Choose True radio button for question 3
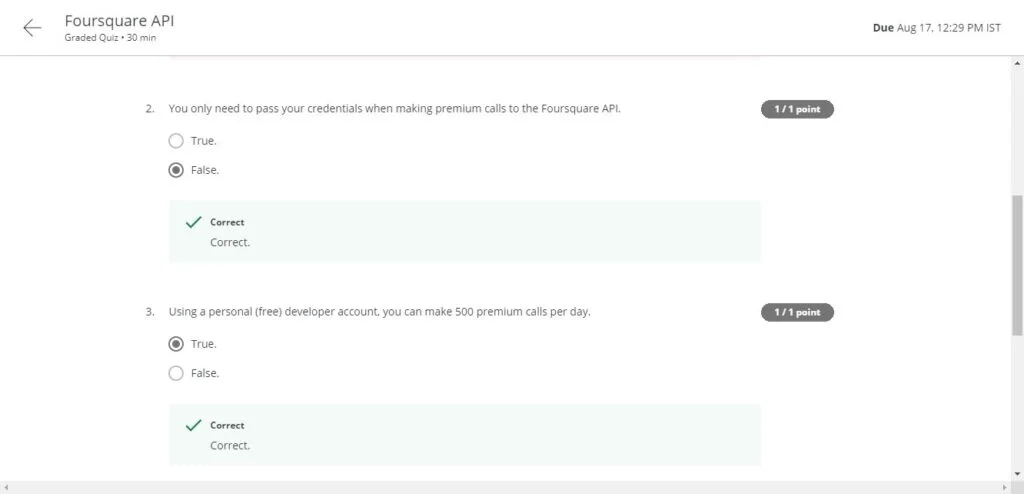 176,344
